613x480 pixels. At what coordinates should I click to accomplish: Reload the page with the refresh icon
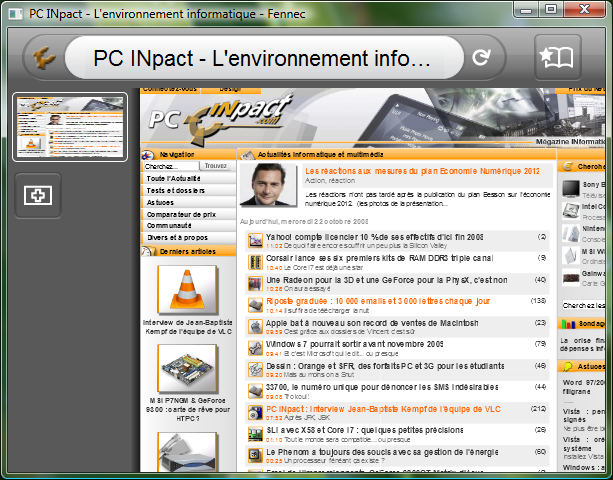point(482,57)
